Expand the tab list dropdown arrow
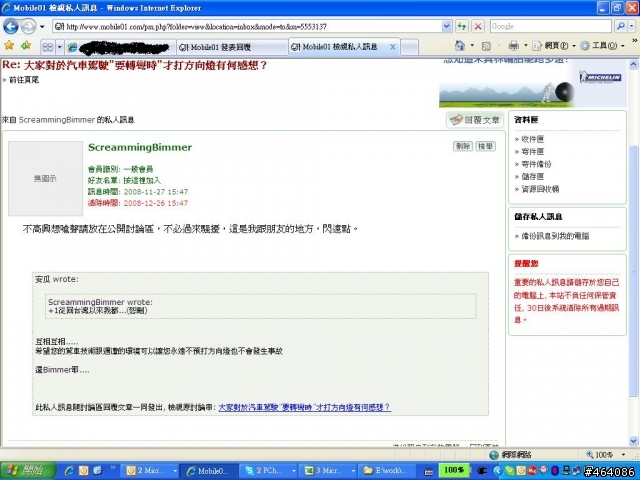The height and width of the screenshot is (480, 640). click(x=59, y=47)
